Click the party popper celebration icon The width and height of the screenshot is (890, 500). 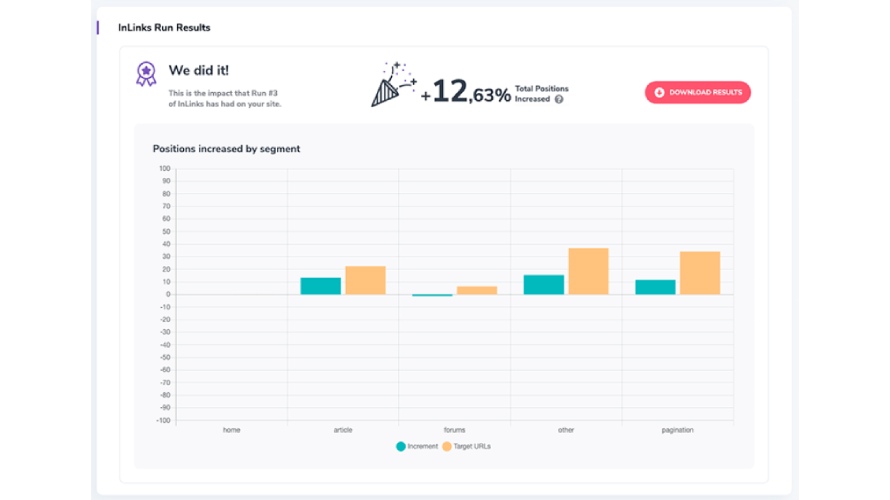click(x=393, y=84)
